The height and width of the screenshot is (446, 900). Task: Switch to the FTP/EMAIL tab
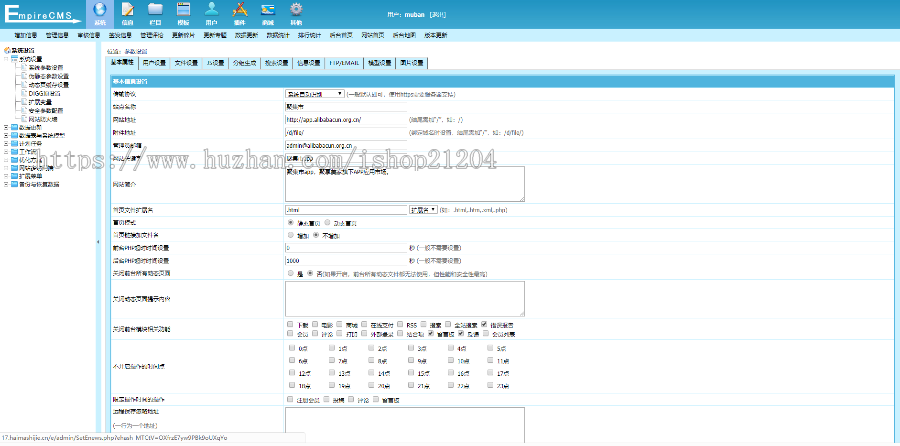click(344, 62)
